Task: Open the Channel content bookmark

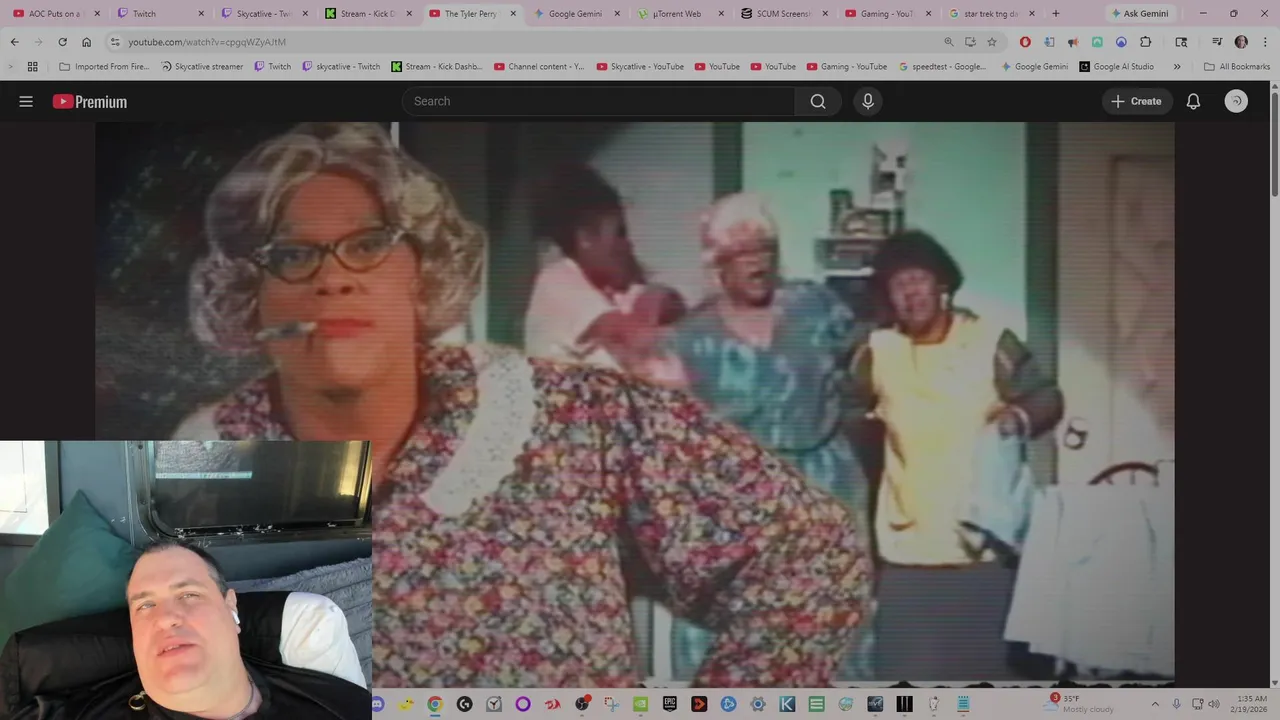Action: (539, 67)
